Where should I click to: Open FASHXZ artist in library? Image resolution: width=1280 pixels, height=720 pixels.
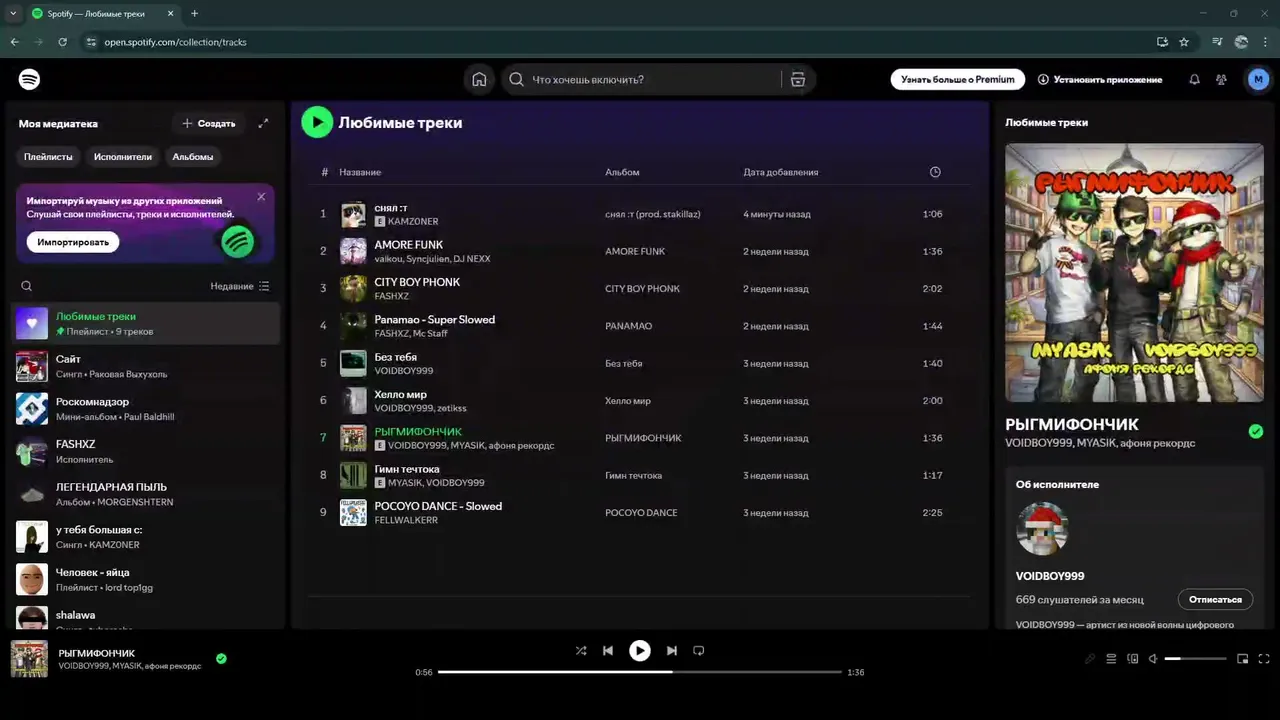click(147, 451)
